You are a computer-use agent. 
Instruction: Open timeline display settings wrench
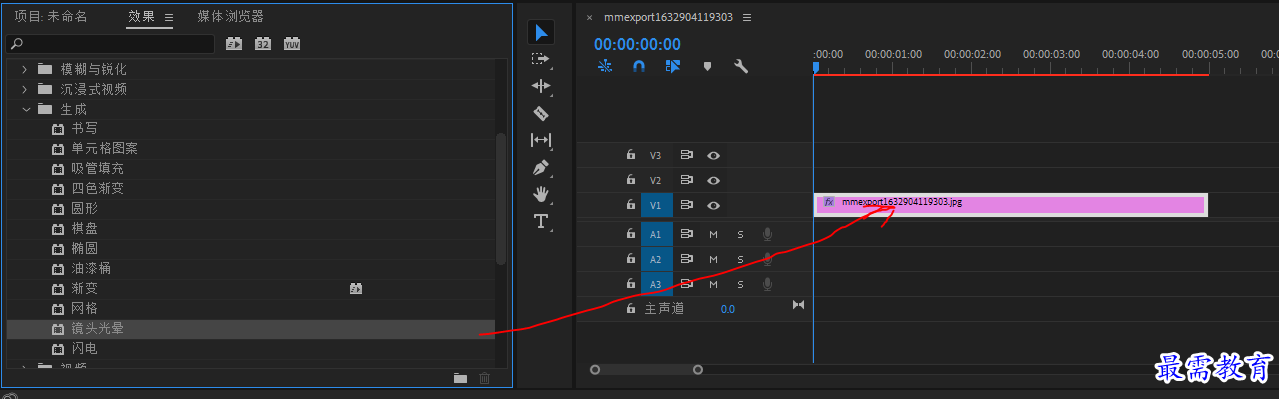click(x=741, y=66)
